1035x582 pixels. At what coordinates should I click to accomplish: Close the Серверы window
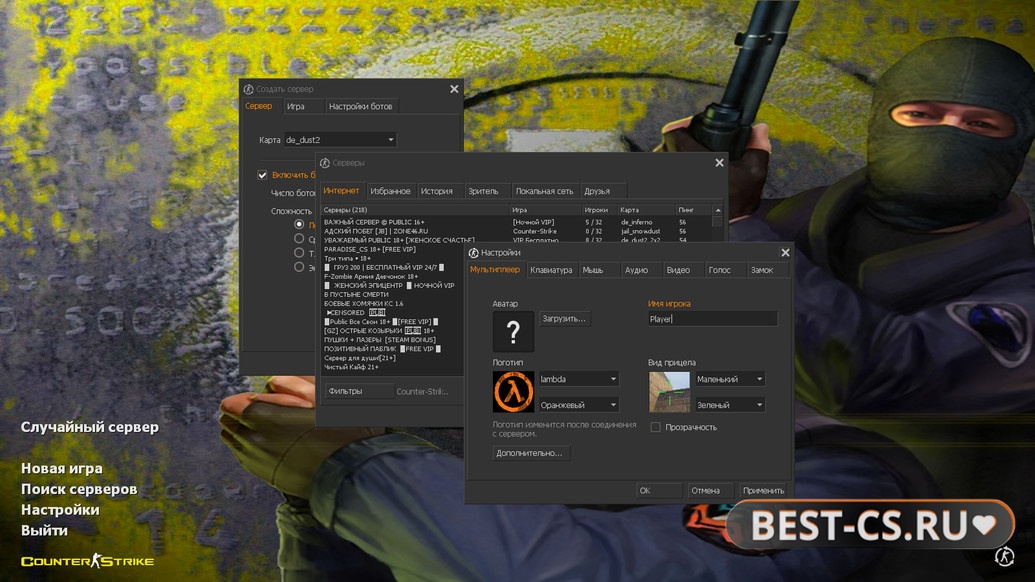[719, 162]
